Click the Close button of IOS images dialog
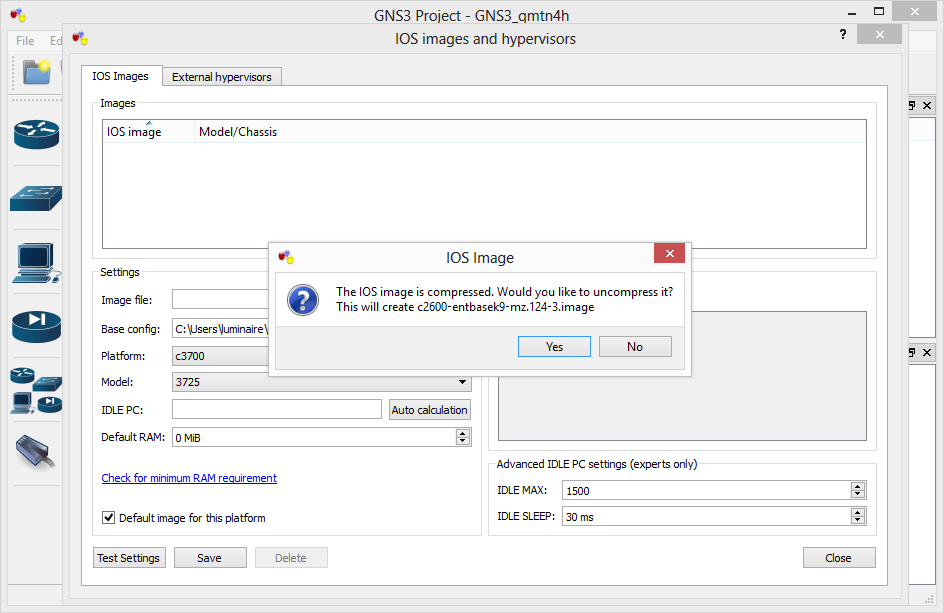This screenshot has width=944, height=613. coord(839,558)
